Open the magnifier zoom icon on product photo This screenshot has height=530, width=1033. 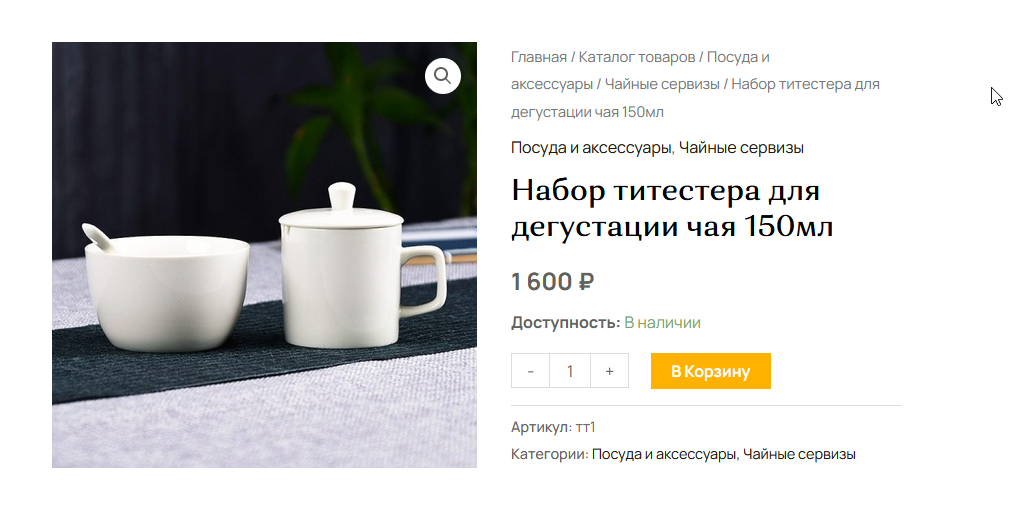click(443, 76)
